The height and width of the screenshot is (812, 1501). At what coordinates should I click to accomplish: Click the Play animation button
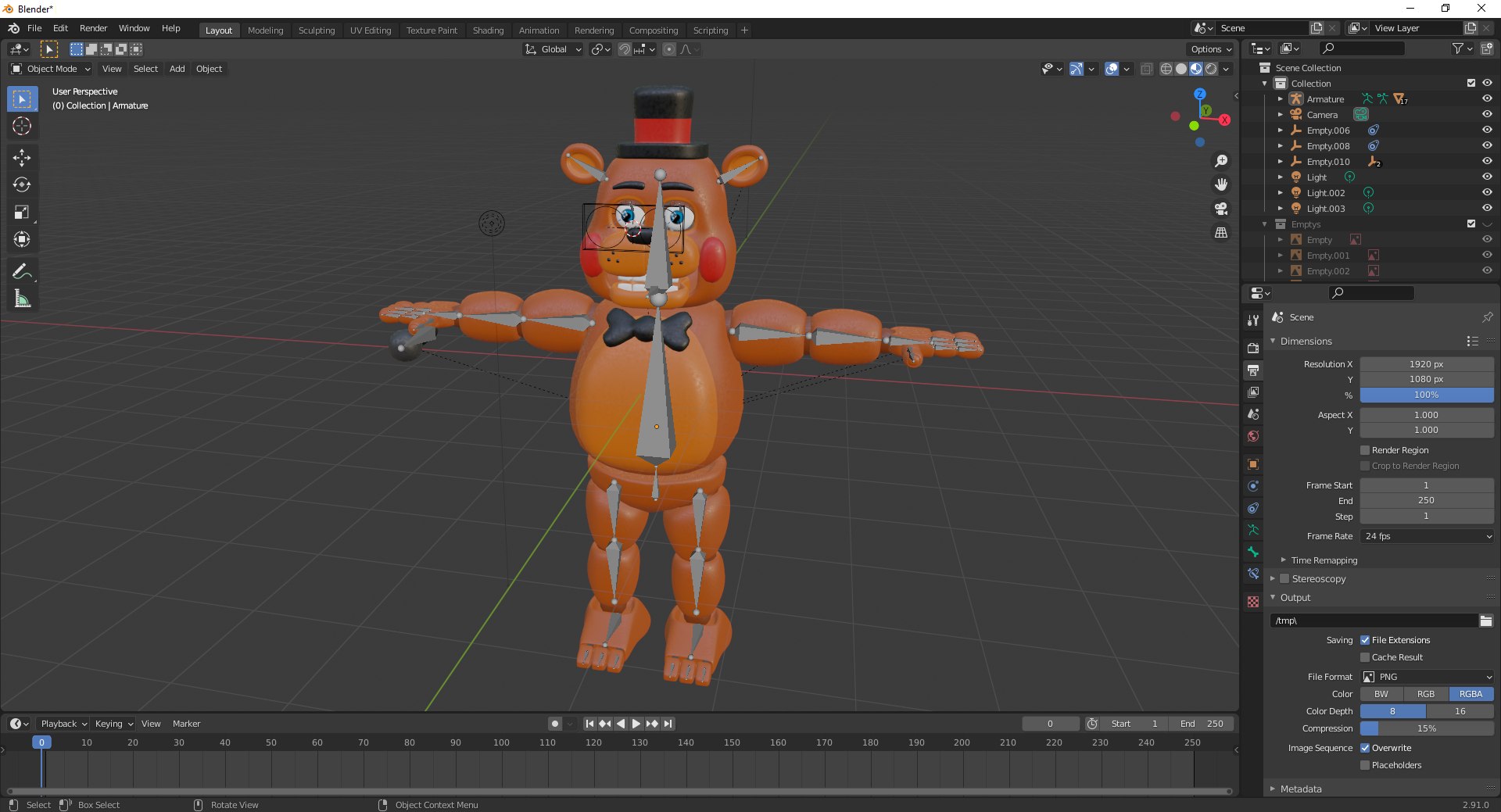click(x=636, y=724)
